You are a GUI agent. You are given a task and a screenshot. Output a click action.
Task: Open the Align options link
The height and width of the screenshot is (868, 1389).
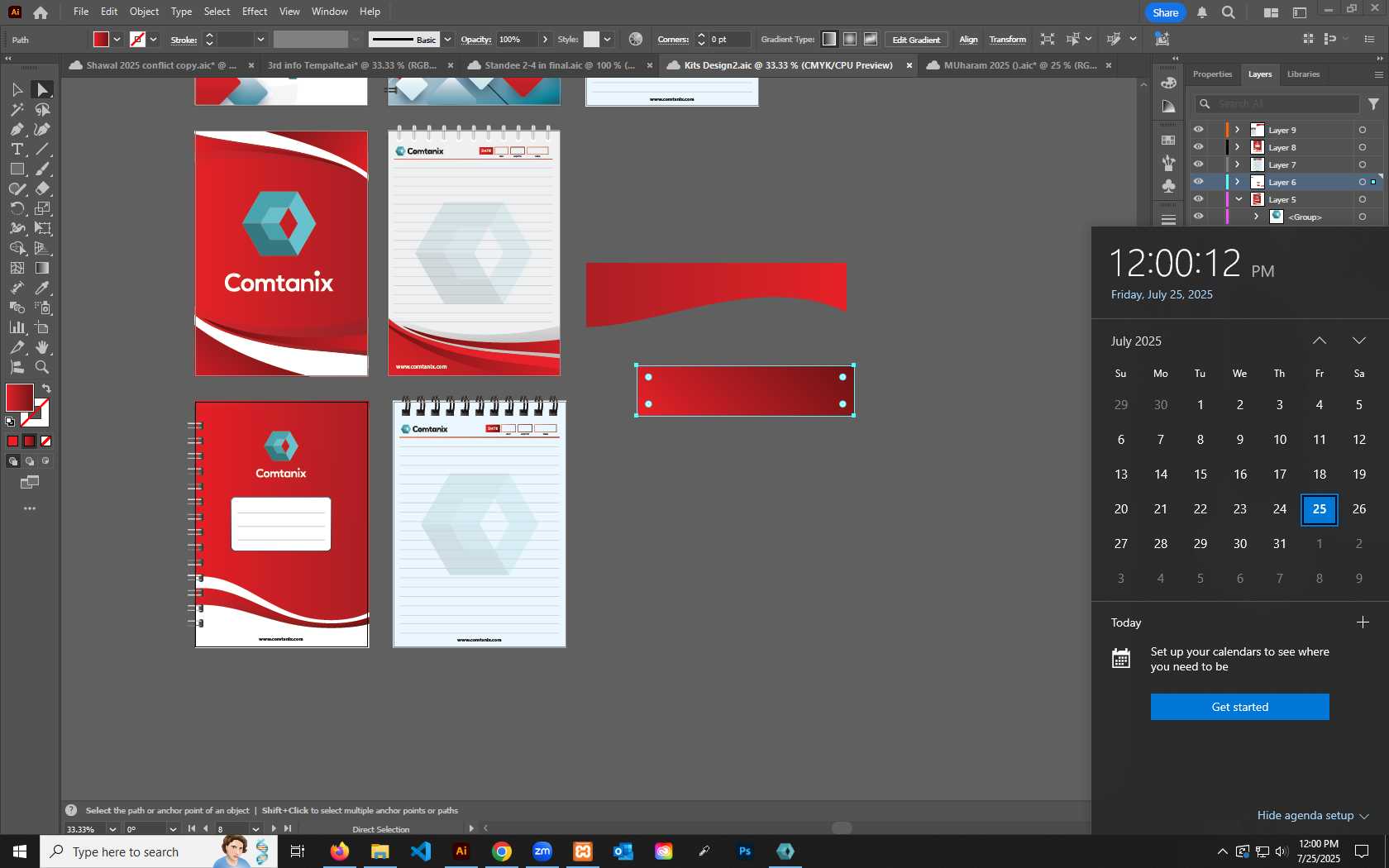pyautogui.click(x=968, y=40)
